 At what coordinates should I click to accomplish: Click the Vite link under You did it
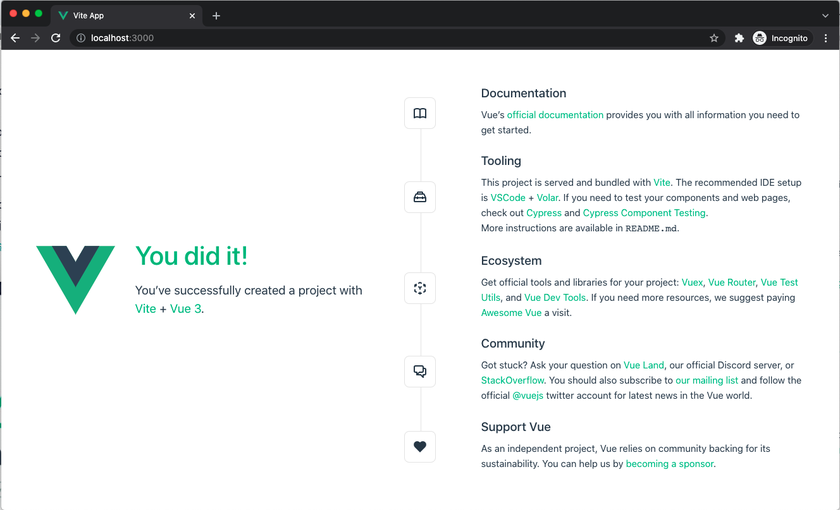tap(145, 309)
